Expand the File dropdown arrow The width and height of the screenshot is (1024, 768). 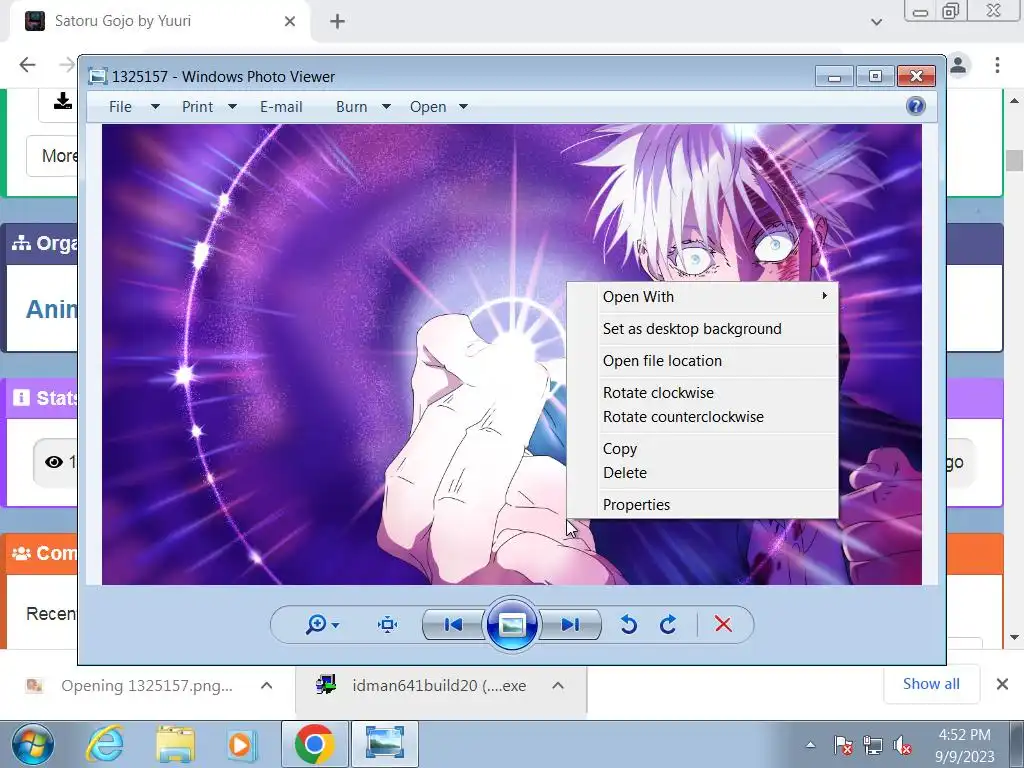click(155, 106)
